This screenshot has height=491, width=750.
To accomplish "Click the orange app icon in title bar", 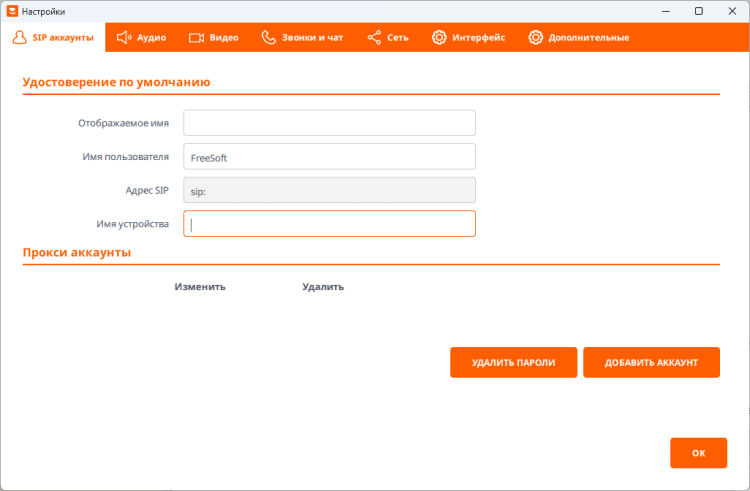I will coord(14,11).
